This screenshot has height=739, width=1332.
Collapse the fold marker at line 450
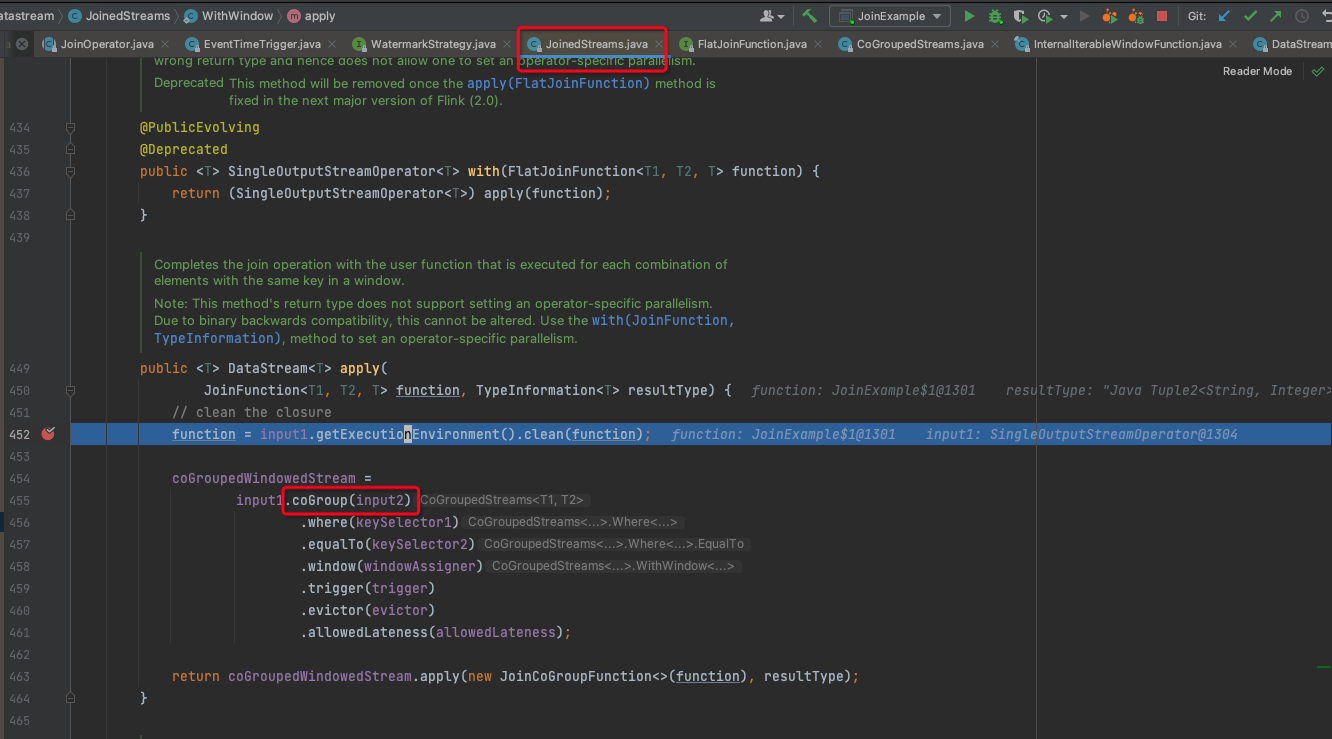click(x=70, y=390)
